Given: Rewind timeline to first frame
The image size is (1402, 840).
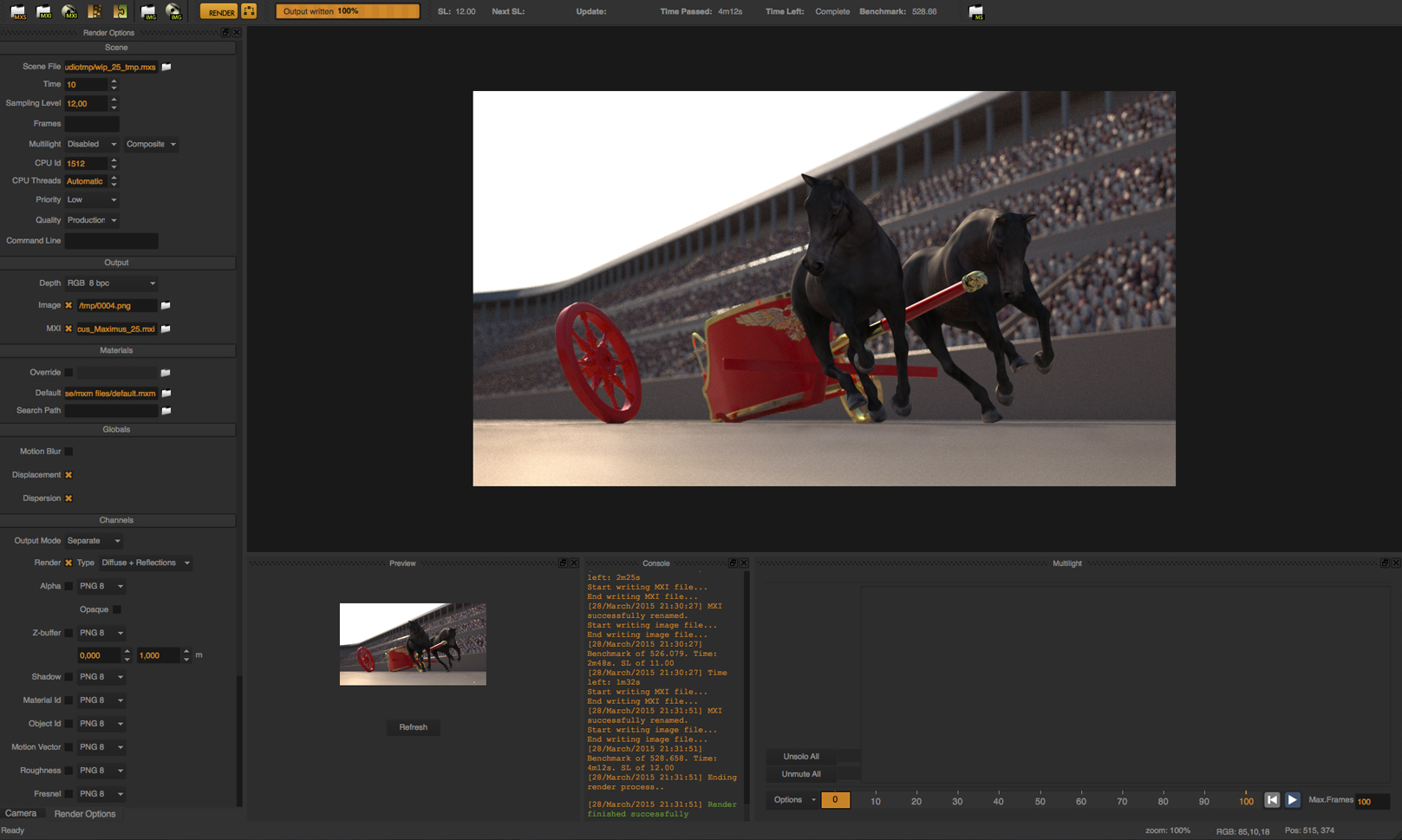Looking at the screenshot, I should pyautogui.click(x=1272, y=800).
